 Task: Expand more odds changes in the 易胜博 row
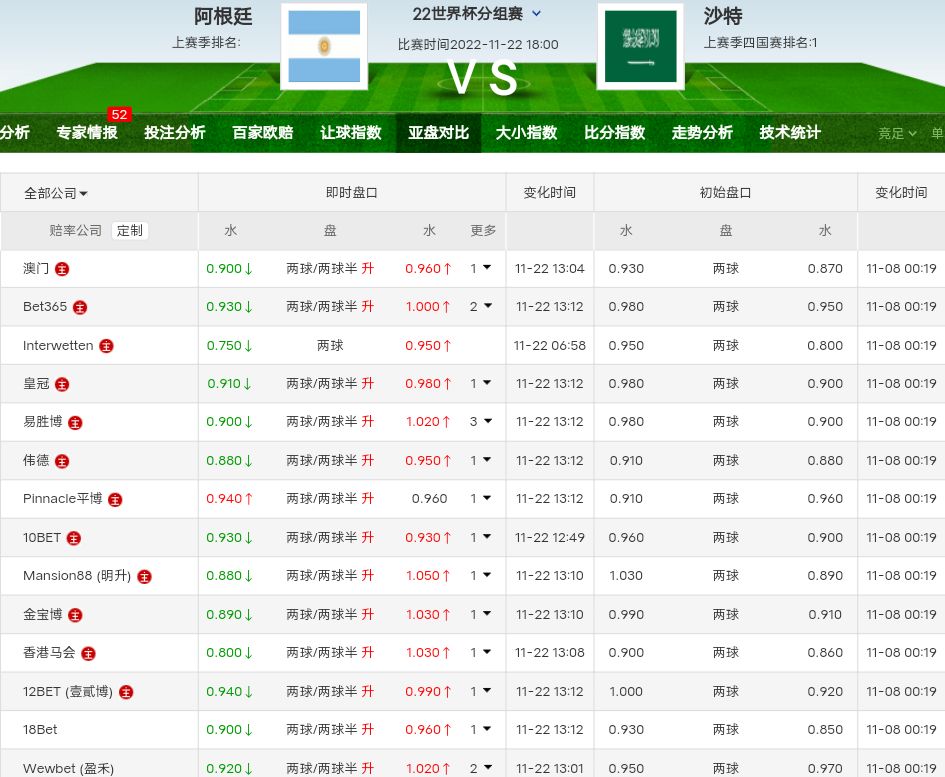(x=482, y=422)
